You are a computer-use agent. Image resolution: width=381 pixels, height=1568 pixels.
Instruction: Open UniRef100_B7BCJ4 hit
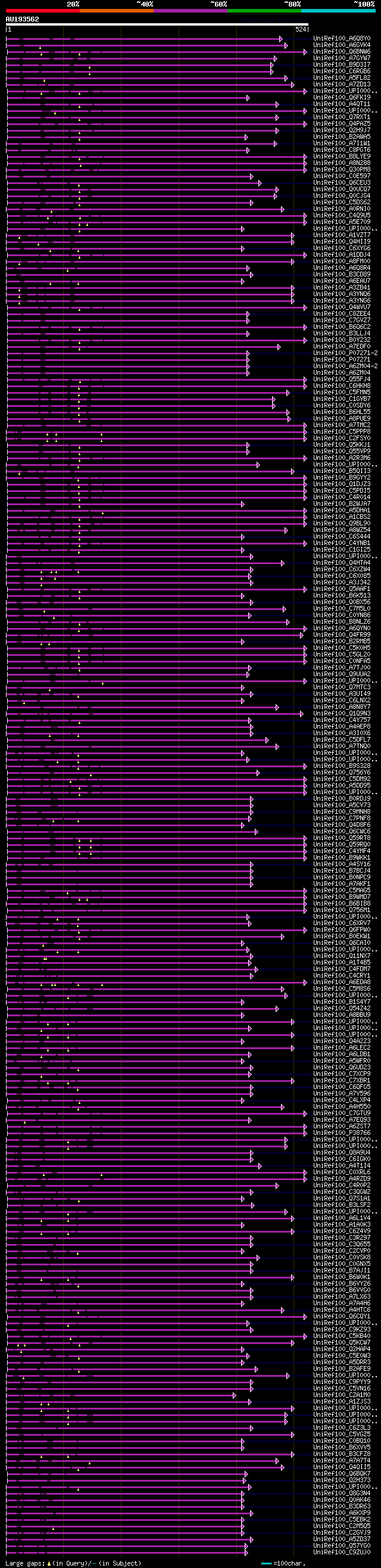point(342,871)
